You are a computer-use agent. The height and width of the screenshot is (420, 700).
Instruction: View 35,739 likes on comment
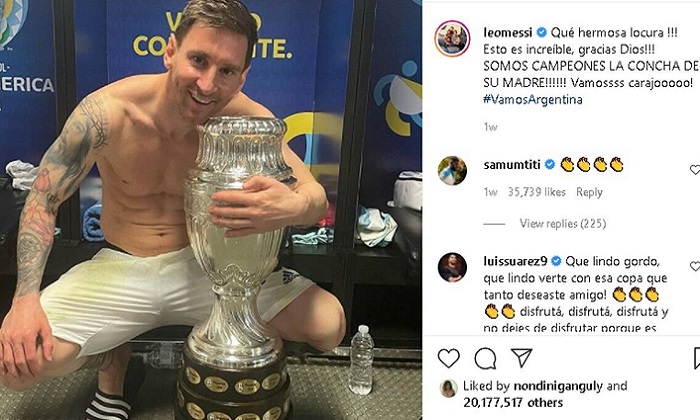click(537, 192)
